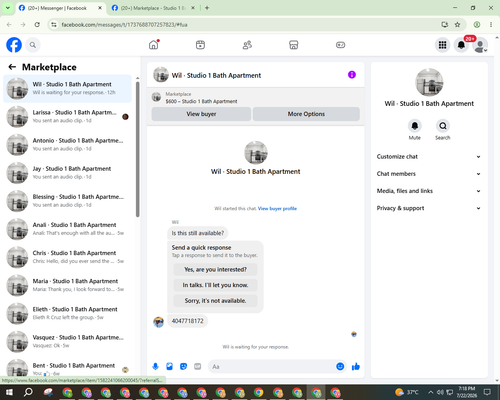Click large Wil profile thumbnail in right panel
Image resolution: width=500 pixels, height=400 pixels.
click(429, 82)
